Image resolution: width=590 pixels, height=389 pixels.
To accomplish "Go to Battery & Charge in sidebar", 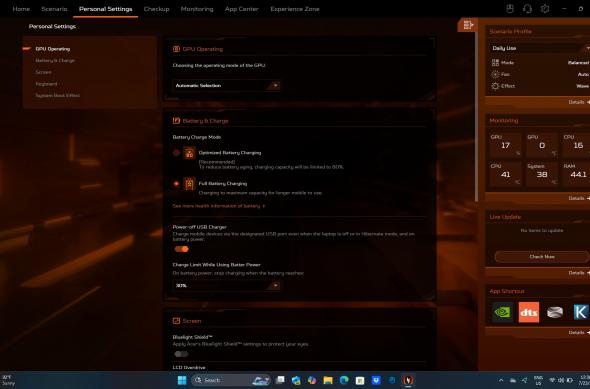I will (55, 61).
